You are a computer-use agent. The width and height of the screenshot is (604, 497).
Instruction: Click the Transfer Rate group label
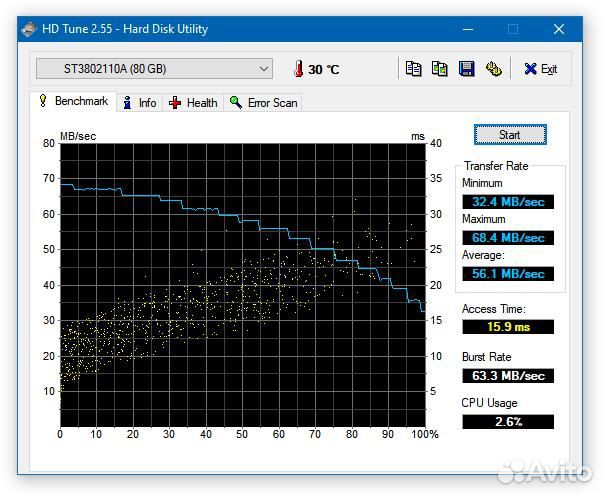496,166
